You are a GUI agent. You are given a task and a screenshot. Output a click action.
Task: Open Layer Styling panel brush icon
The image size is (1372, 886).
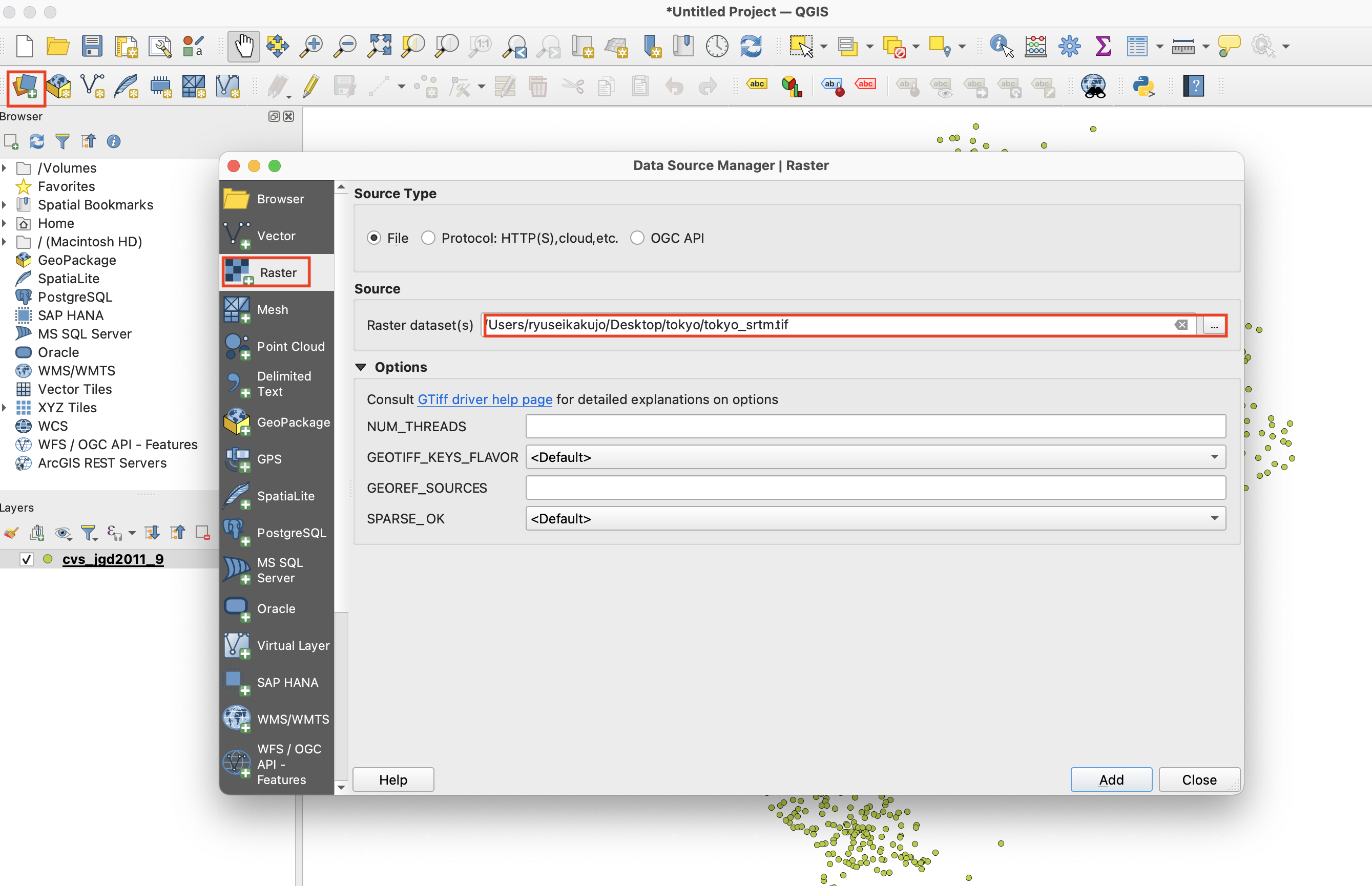[x=11, y=533]
